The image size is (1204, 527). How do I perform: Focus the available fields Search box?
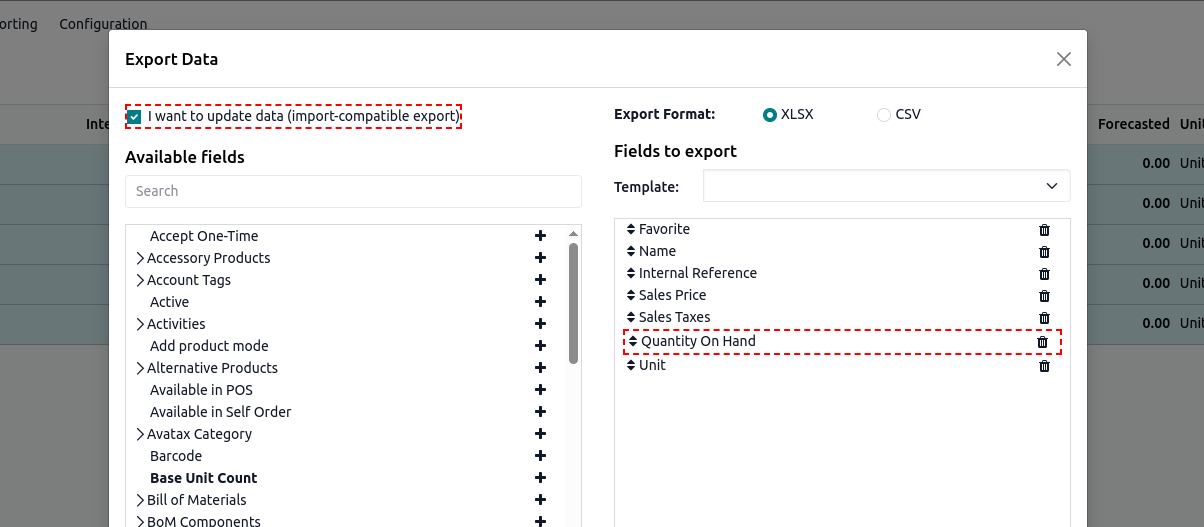pyautogui.click(x=353, y=191)
